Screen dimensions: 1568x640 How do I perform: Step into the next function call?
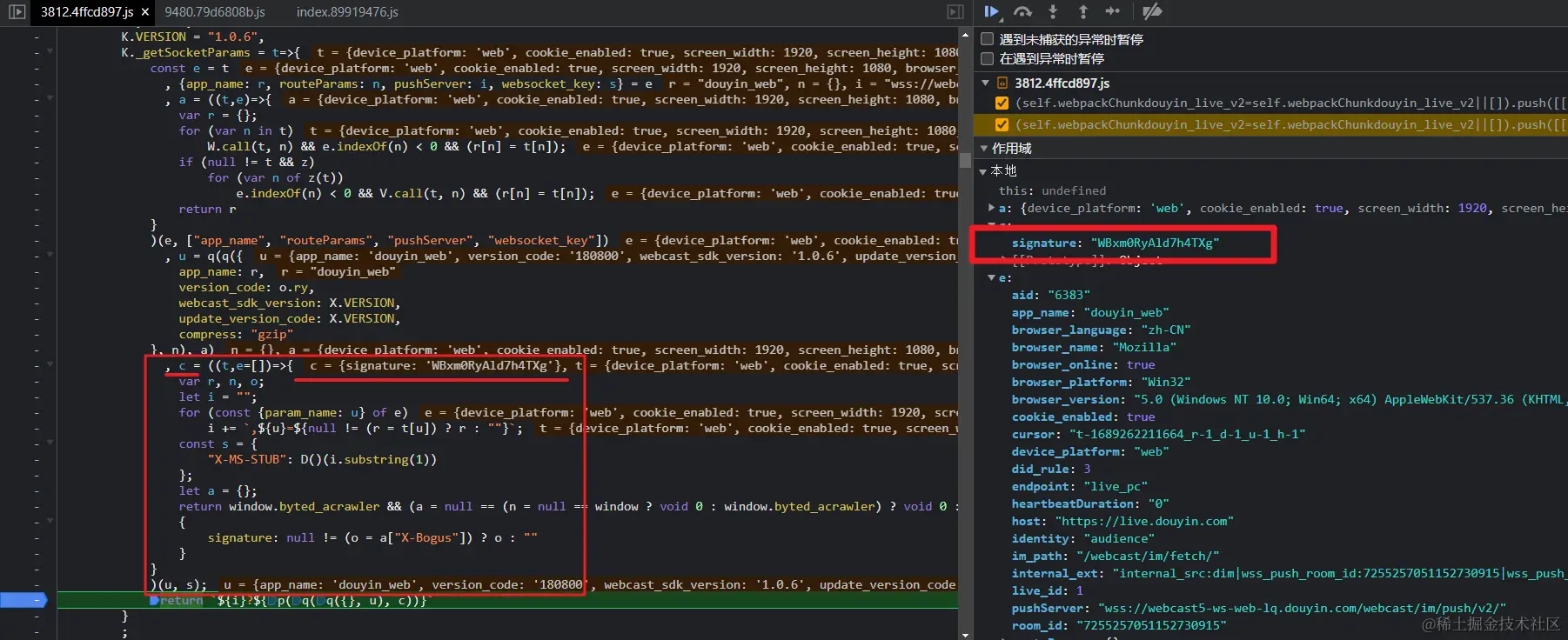click(x=1053, y=11)
